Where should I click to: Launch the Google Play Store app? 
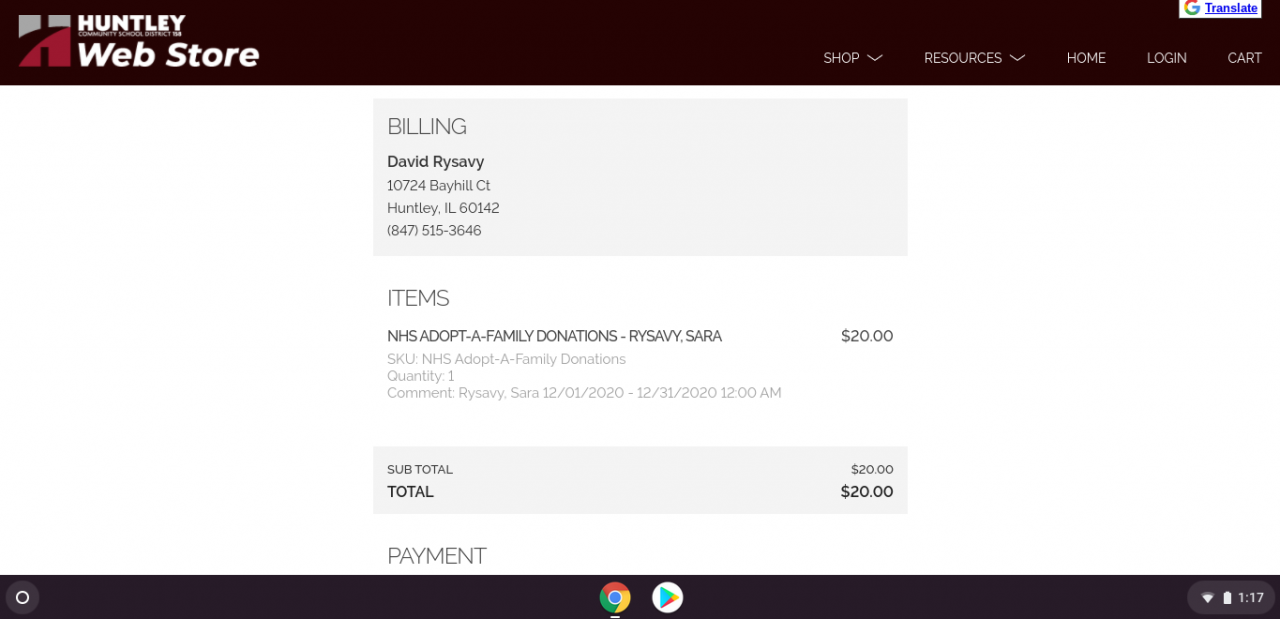pos(667,598)
